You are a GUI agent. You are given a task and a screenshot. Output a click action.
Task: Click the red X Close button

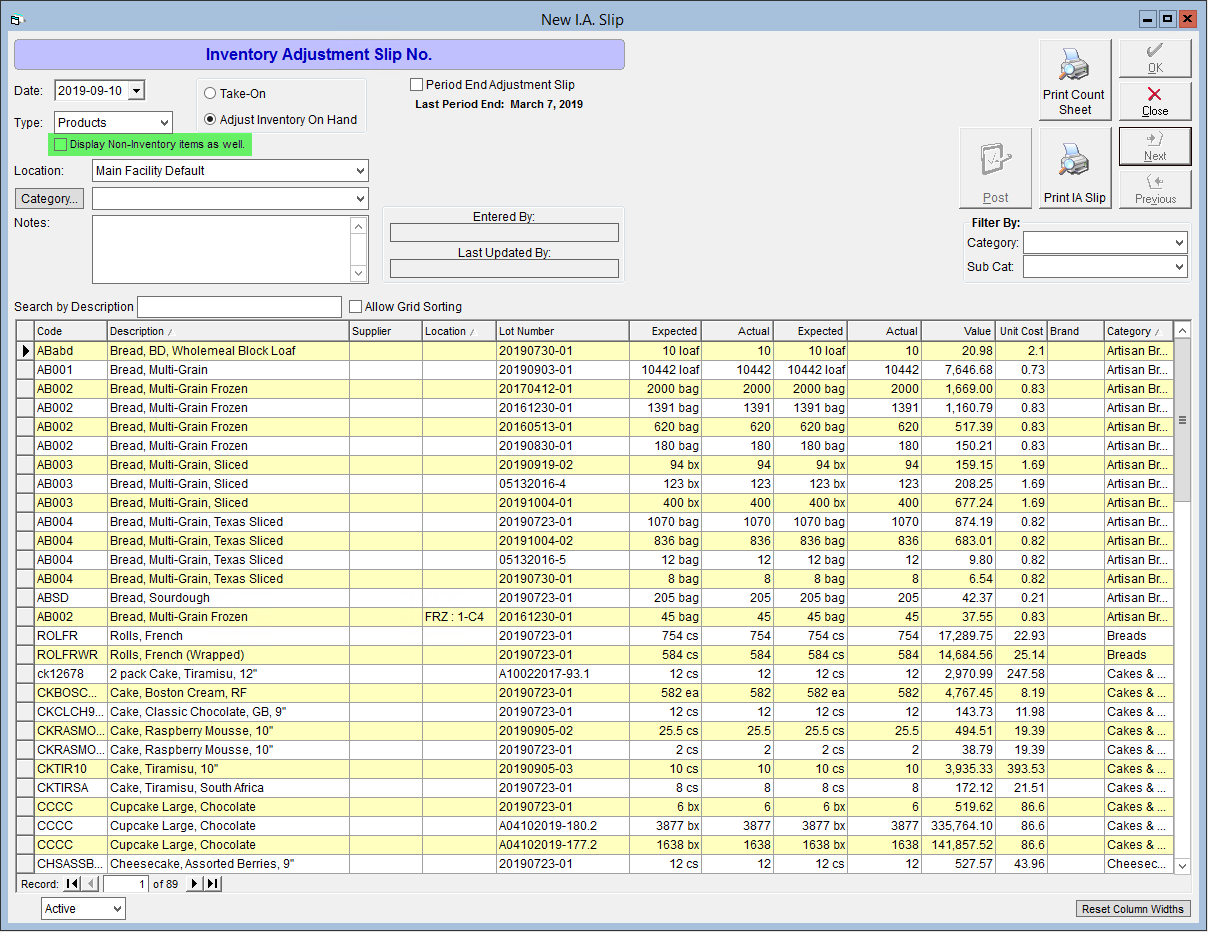pos(1155,101)
